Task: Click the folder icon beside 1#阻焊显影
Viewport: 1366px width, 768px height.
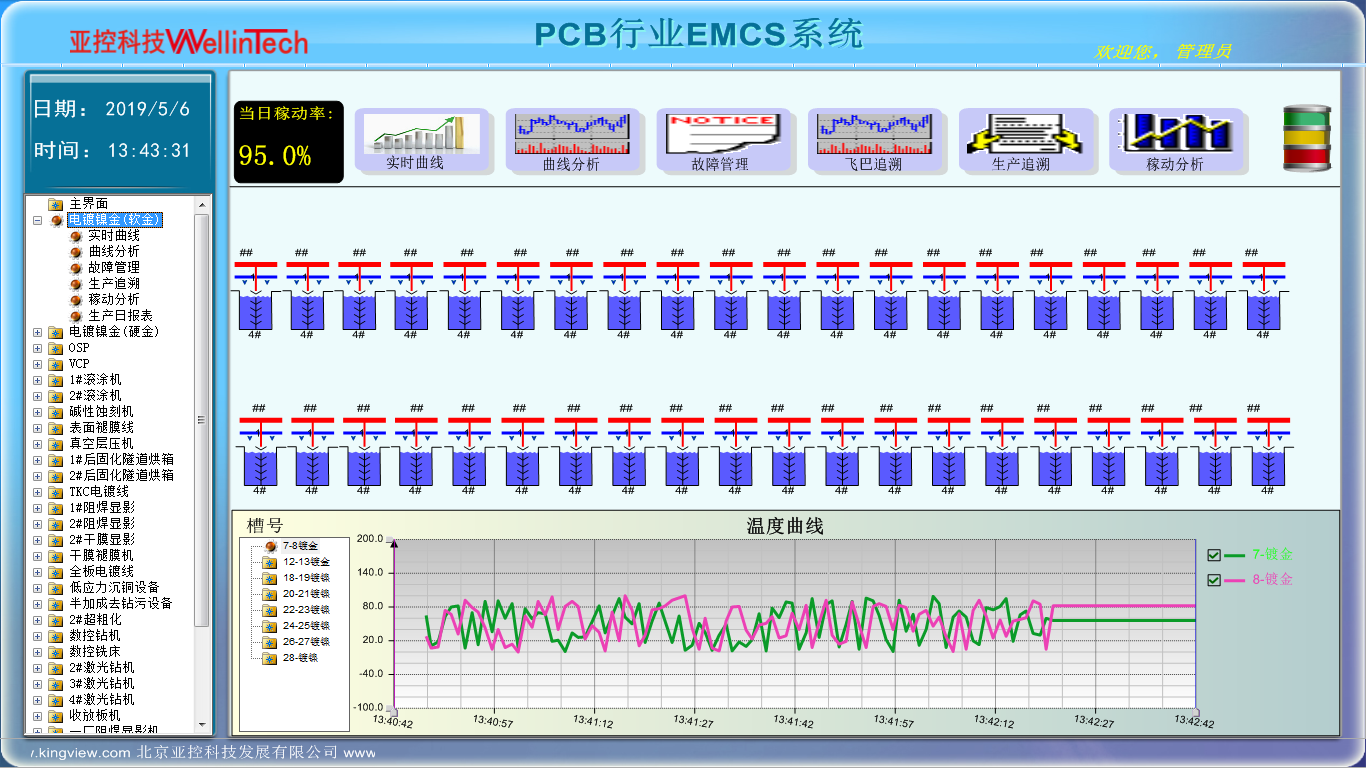Action: (x=56, y=508)
